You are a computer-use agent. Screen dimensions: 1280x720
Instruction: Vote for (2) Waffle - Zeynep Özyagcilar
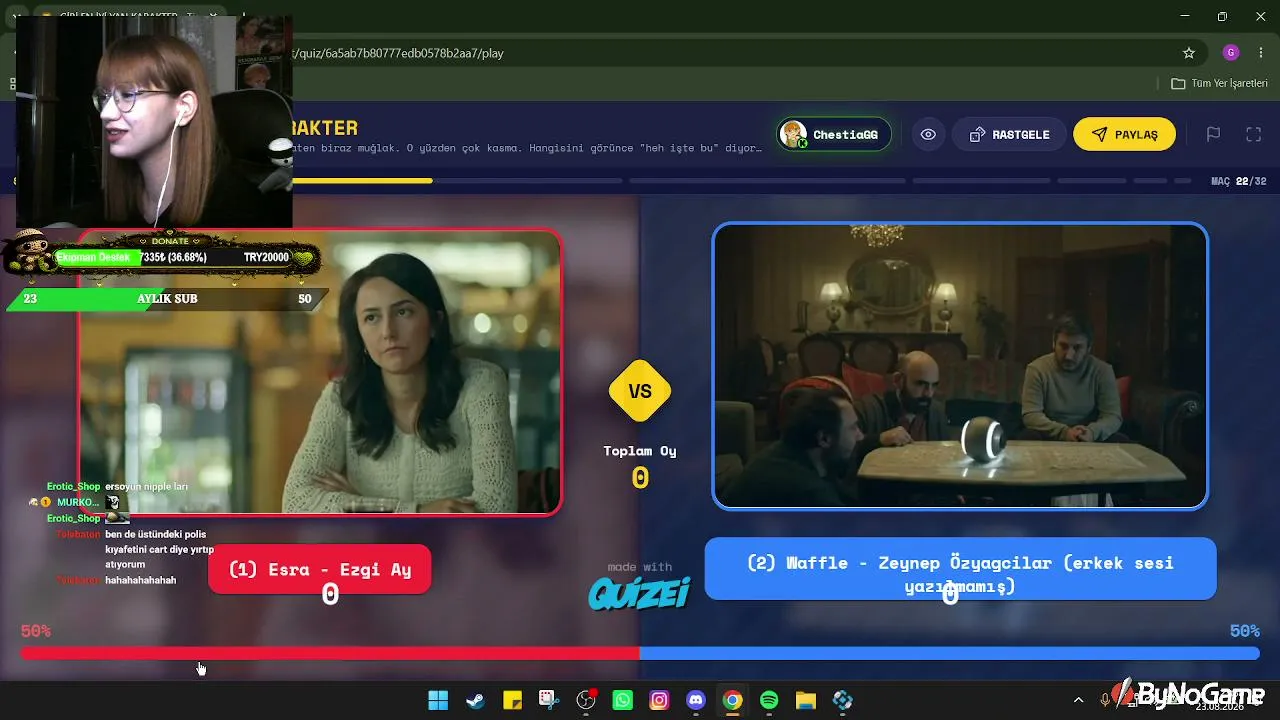click(x=960, y=570)
